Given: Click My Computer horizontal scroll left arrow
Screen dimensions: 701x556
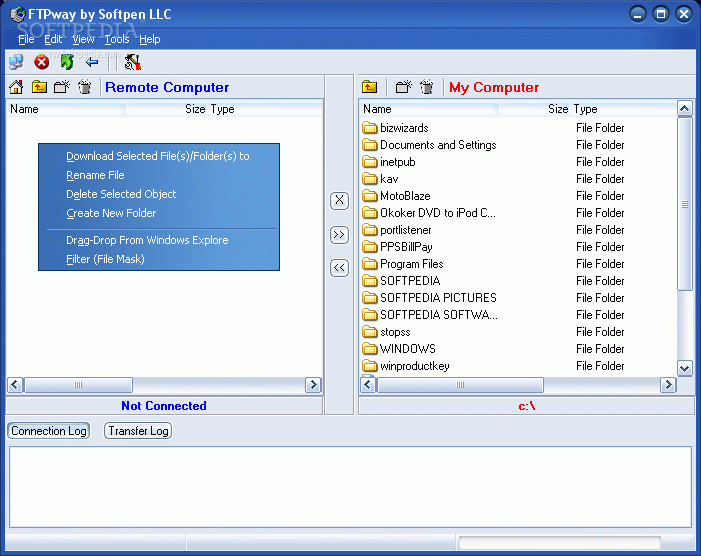Looking at the screenshot, I should coord(368,385).
